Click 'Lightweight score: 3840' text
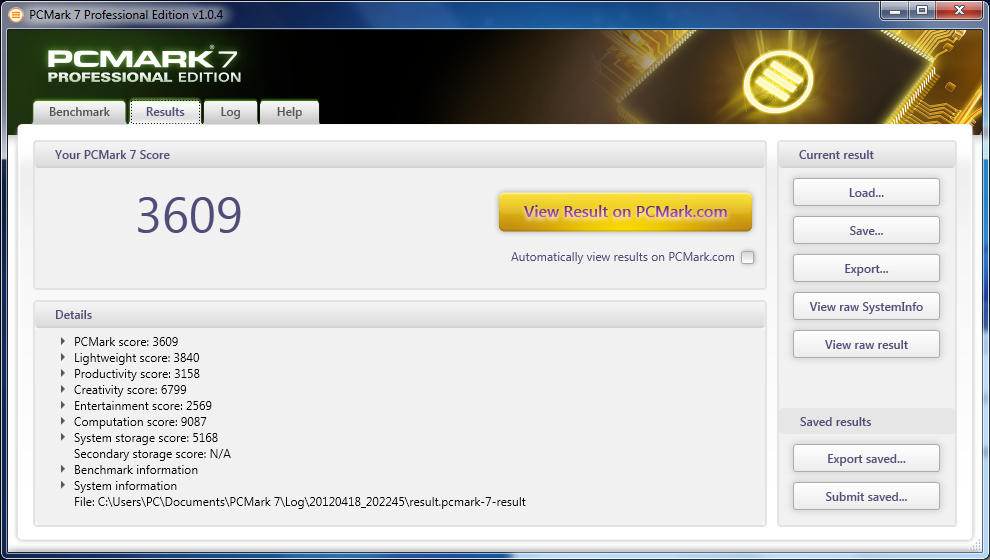990x560 pixels. [136, 358]
